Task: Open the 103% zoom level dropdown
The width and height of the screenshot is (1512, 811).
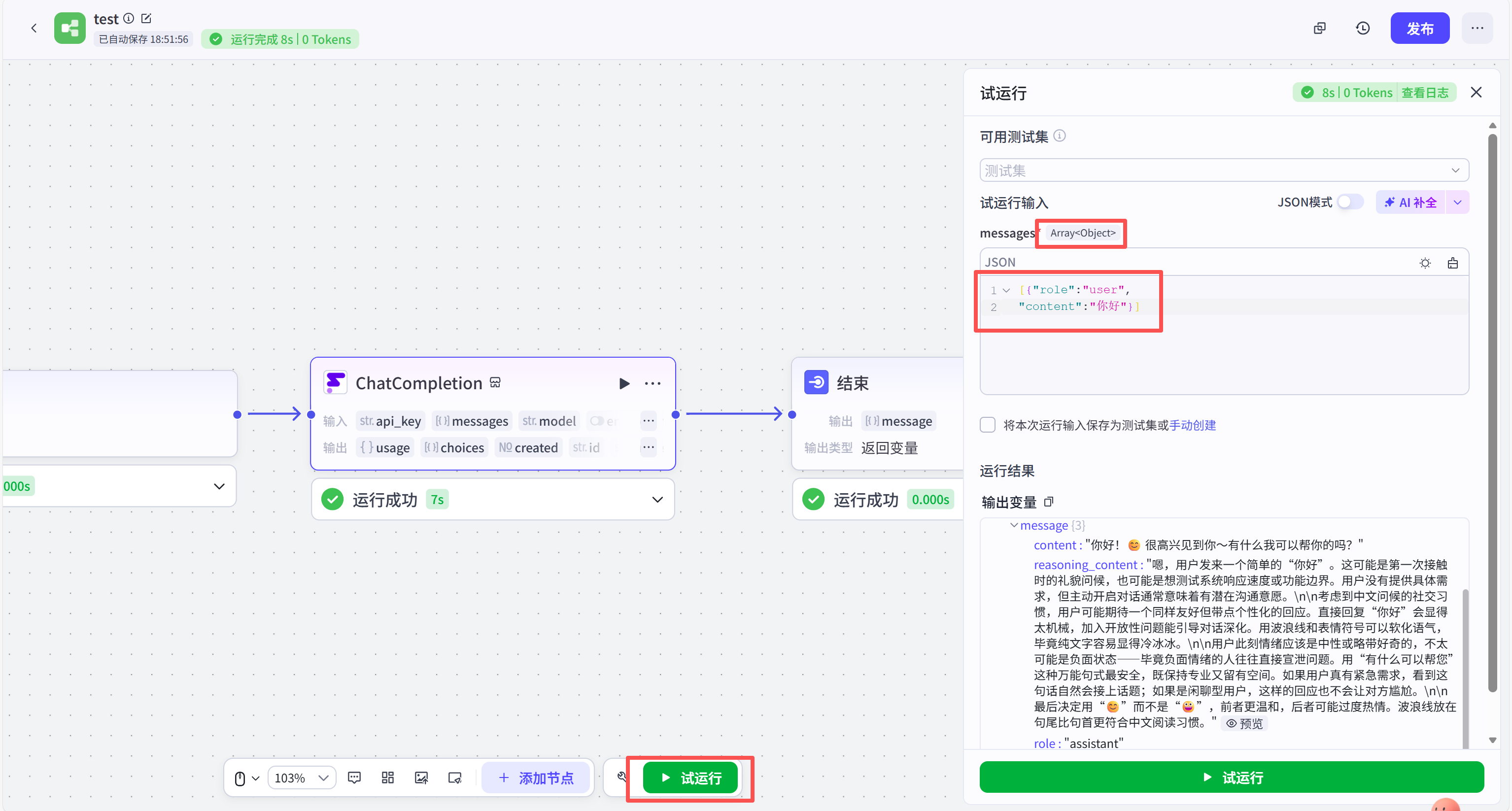Action: click(x=302, y=778)
